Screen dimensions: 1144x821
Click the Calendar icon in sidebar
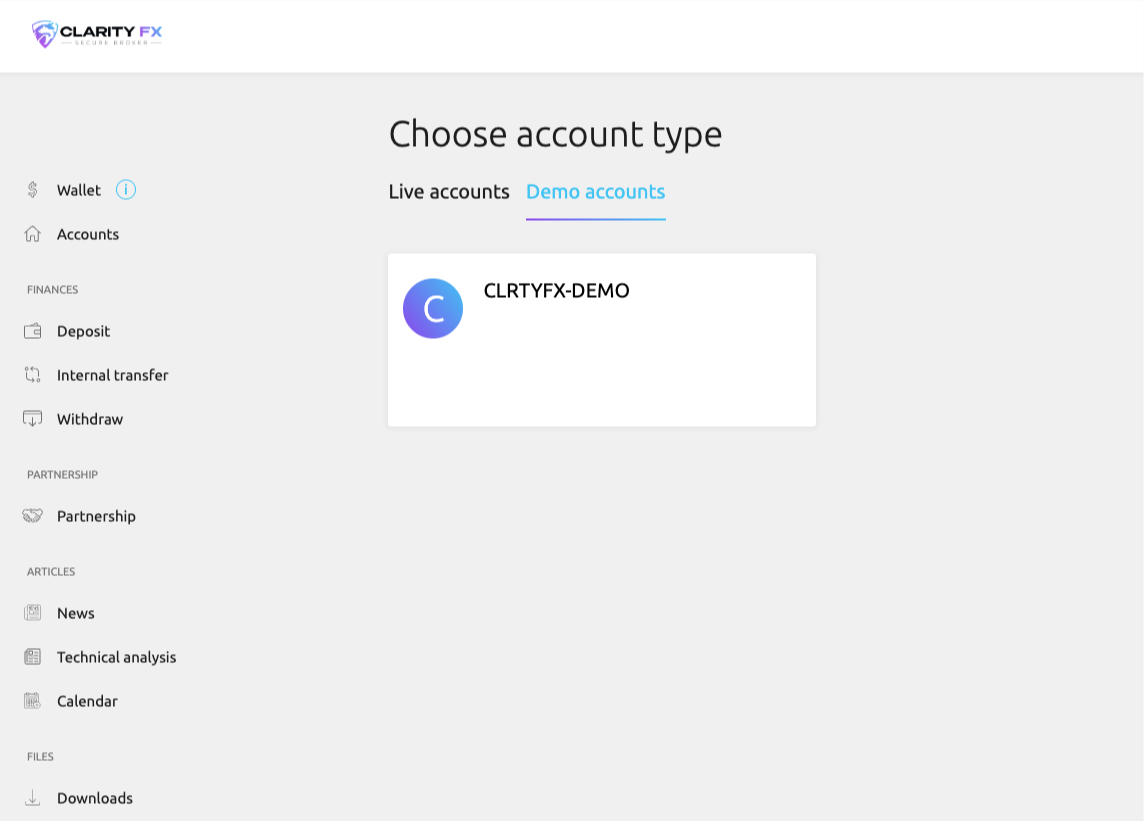[x=32, y=701]
